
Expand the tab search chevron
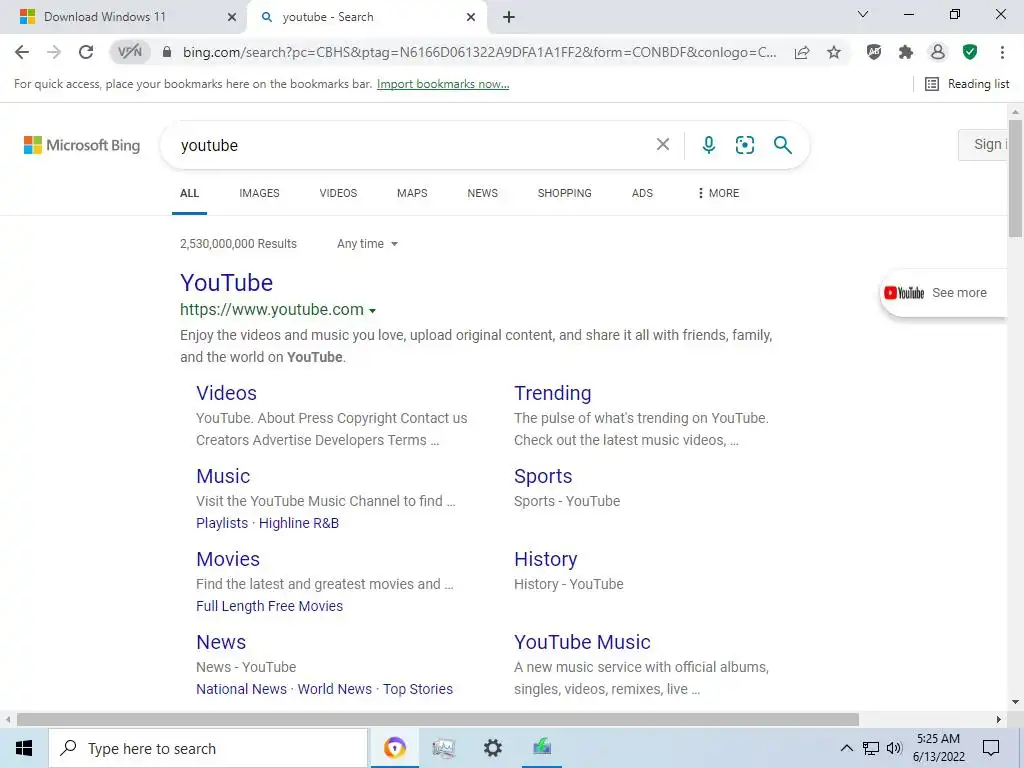863,14
